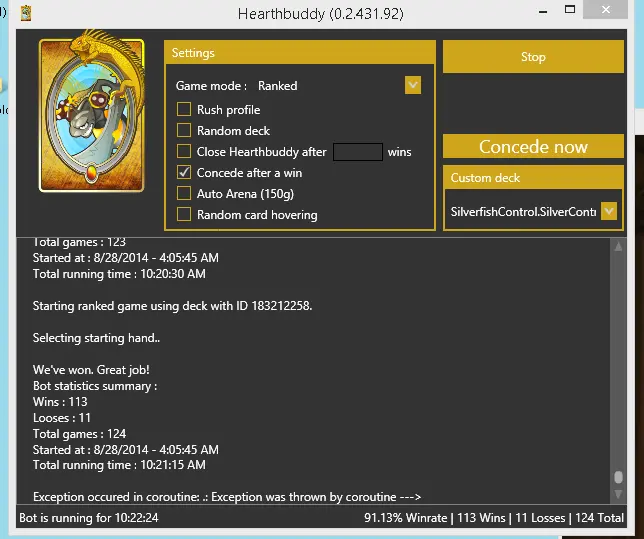Click log line 'Total running time : 10:20:30 AM'
Screen dimensions: 644x539
(119, 274)
